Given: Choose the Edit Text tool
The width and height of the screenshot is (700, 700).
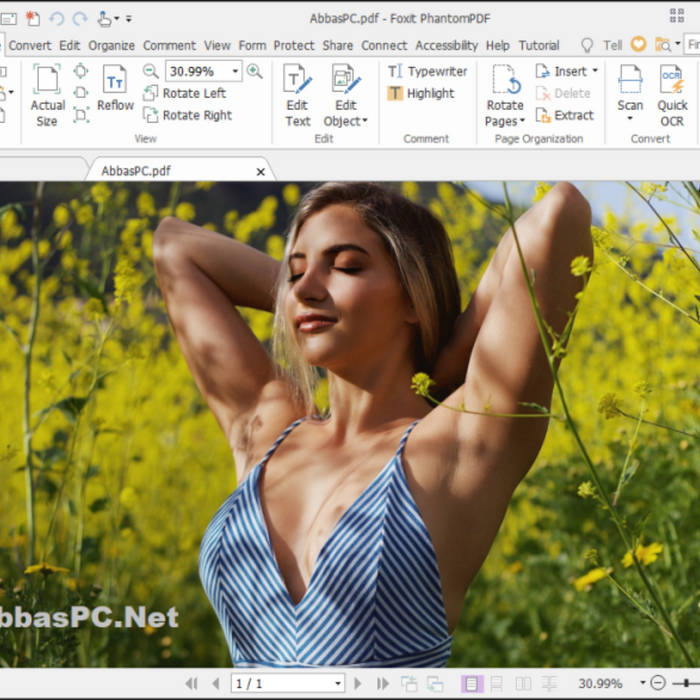Looking at the screenshot, I should [x=297, y=95].
